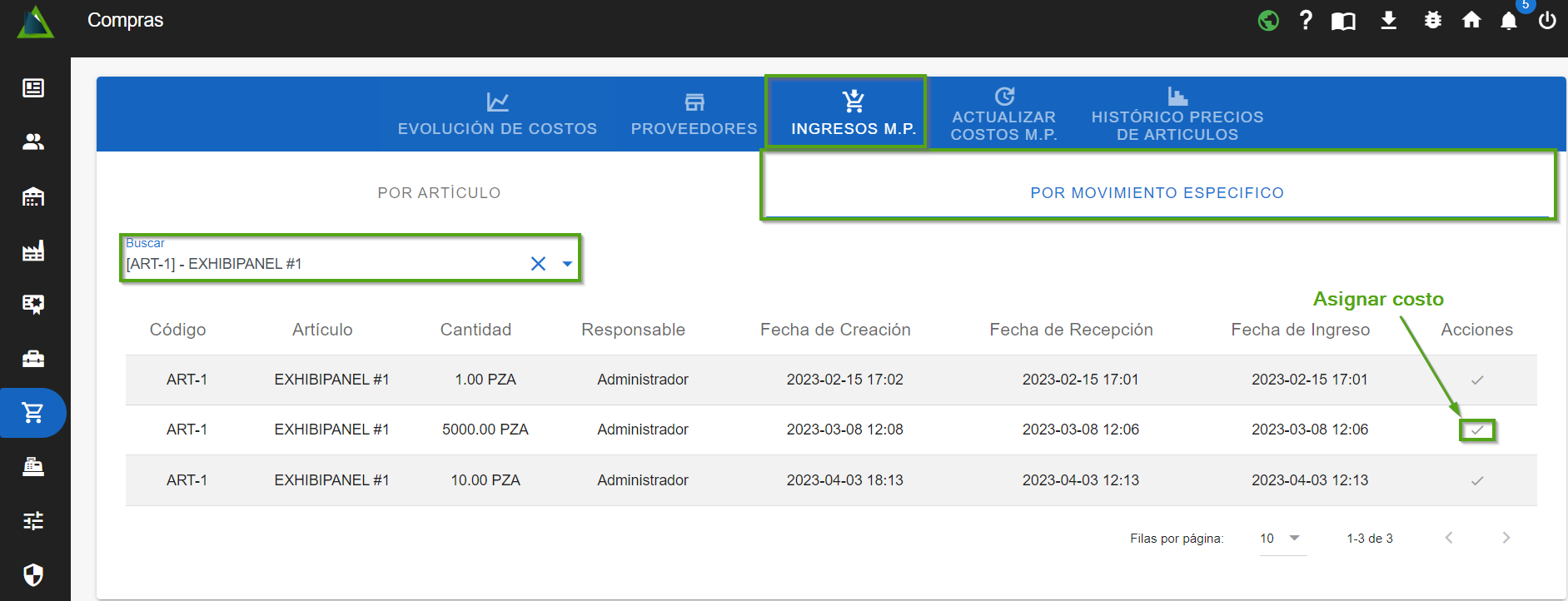The width and height of the screenshot is (1568, 601).
Task: Open the users sidebar icon
Action: [33, 142]
